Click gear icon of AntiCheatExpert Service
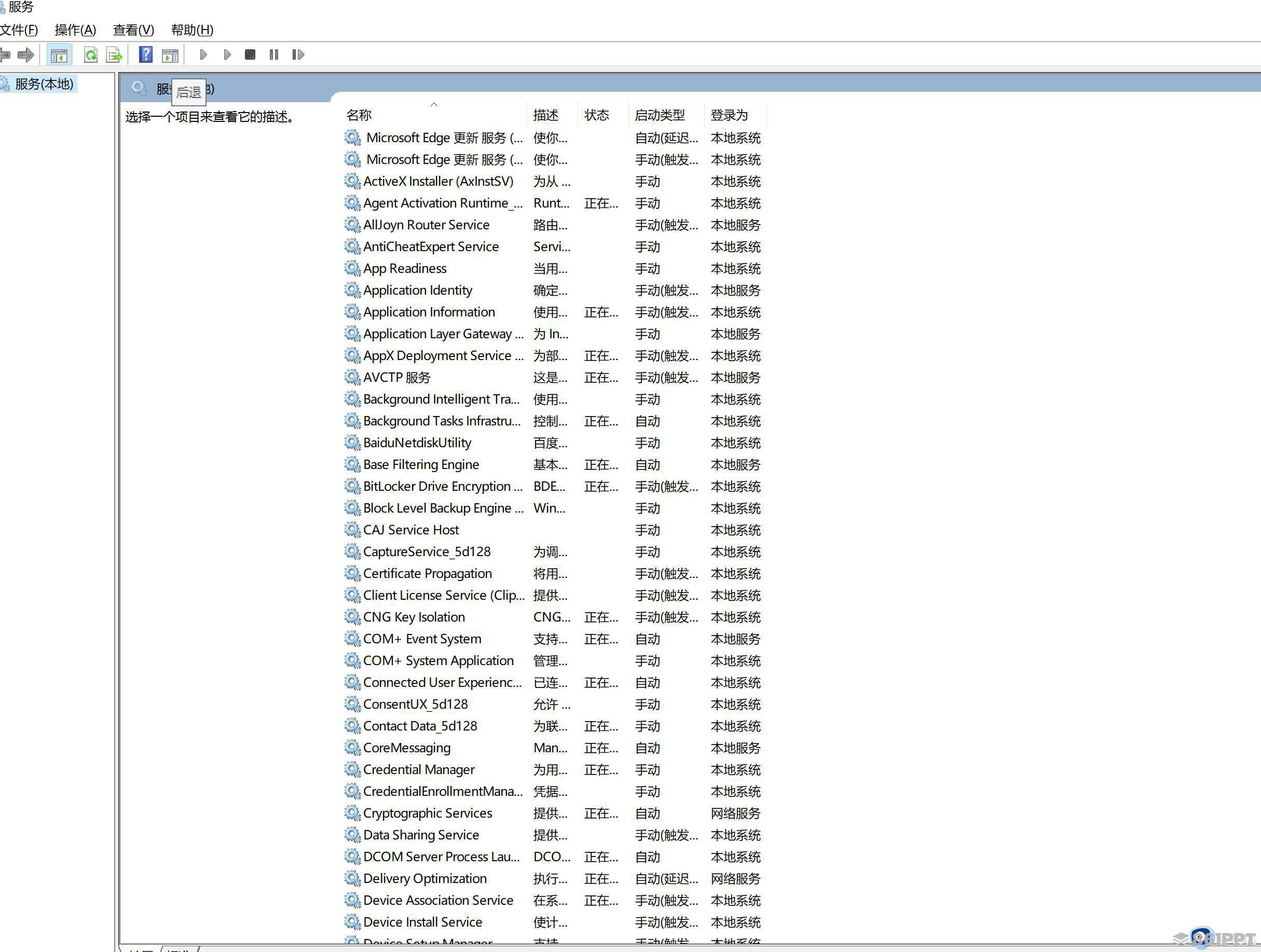The image size is (1261, 952). tap(352, 246)
